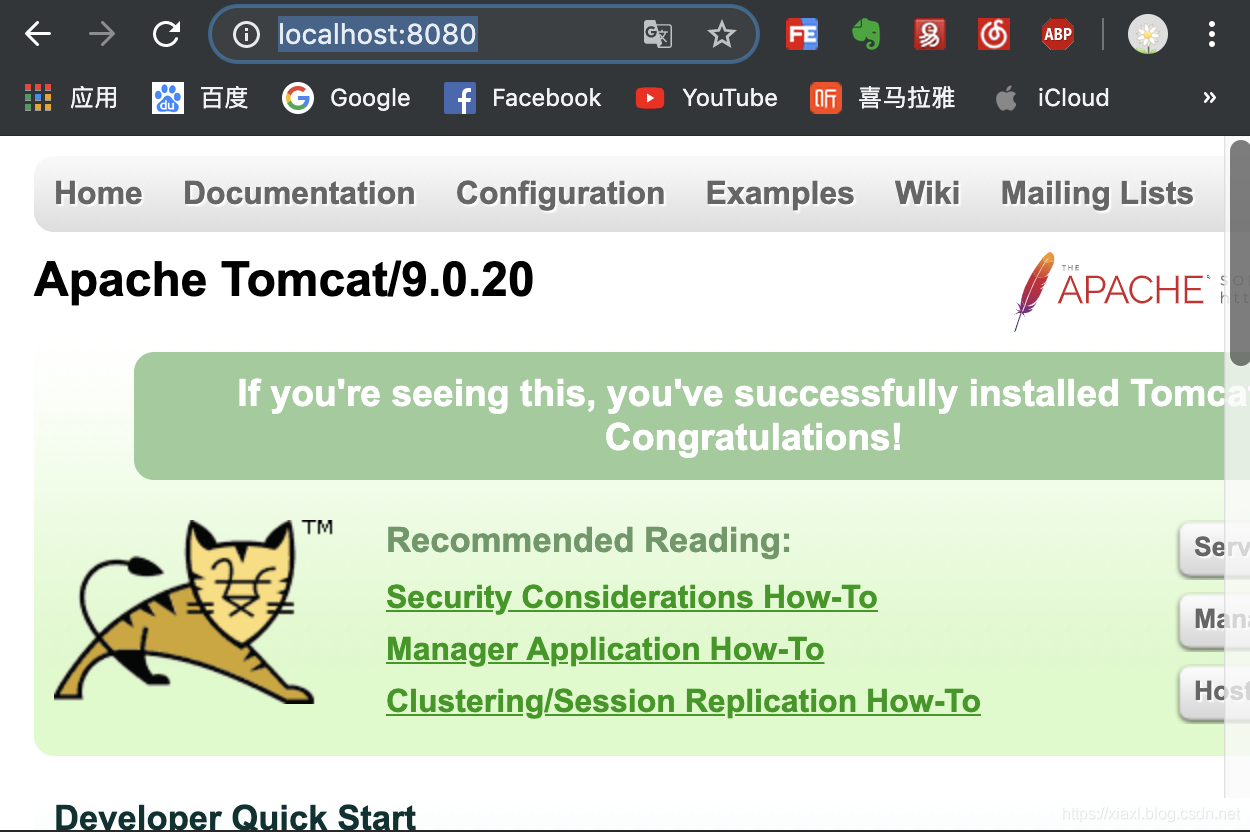Open the Chrome profile avatar
1250x832 pixels.
click(x=1148, y=35)
